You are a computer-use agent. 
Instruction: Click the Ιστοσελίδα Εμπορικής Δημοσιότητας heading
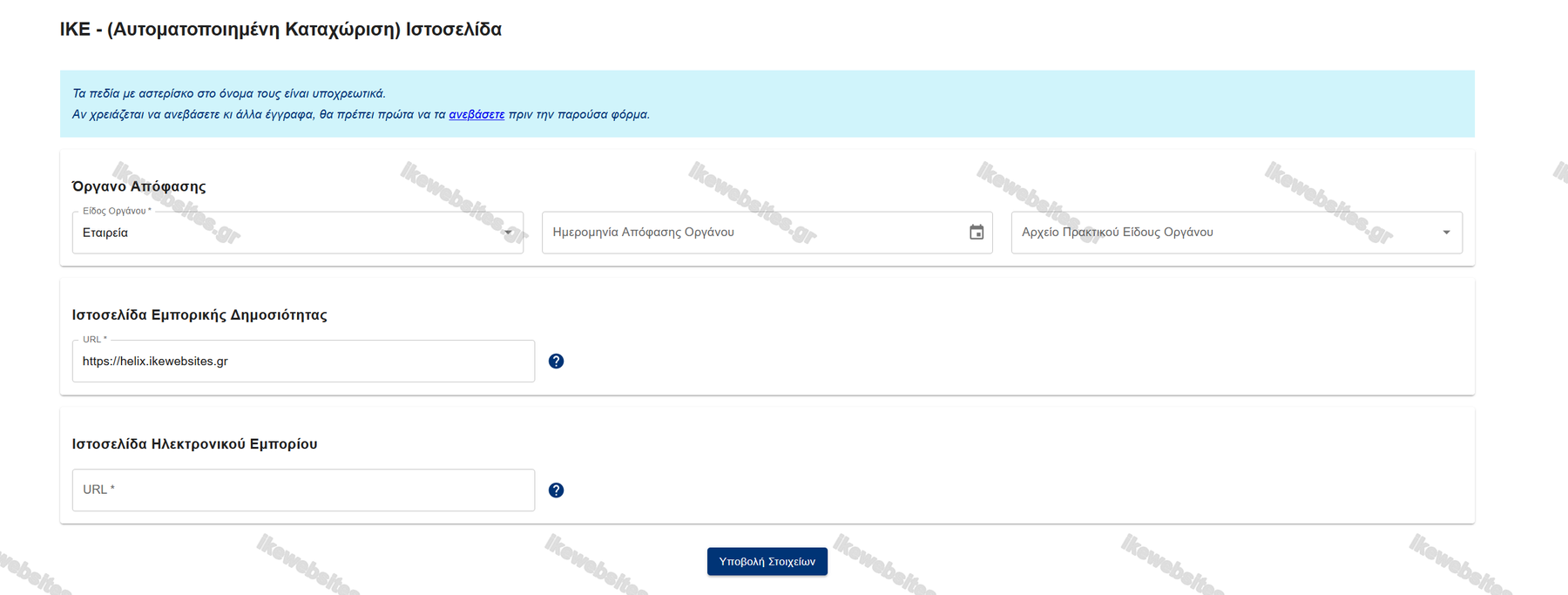coord(199,315)
